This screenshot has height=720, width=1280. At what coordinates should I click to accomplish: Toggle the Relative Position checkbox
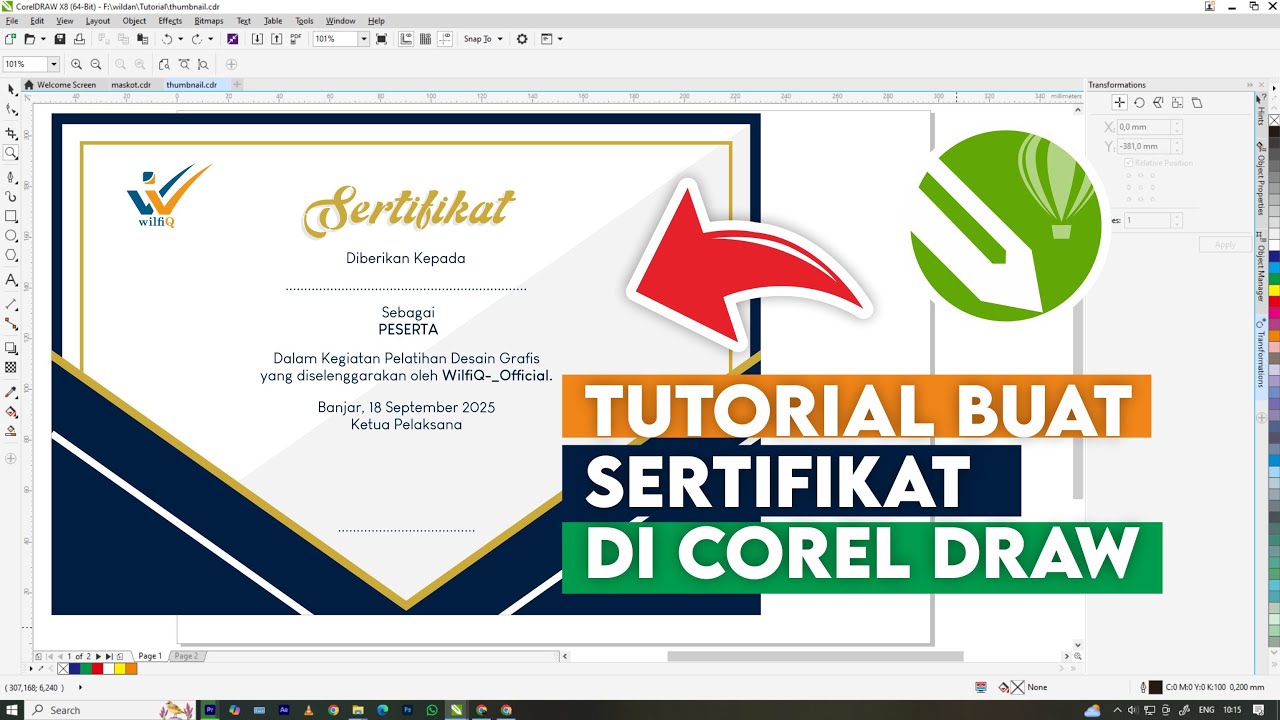pos(1128,162)
